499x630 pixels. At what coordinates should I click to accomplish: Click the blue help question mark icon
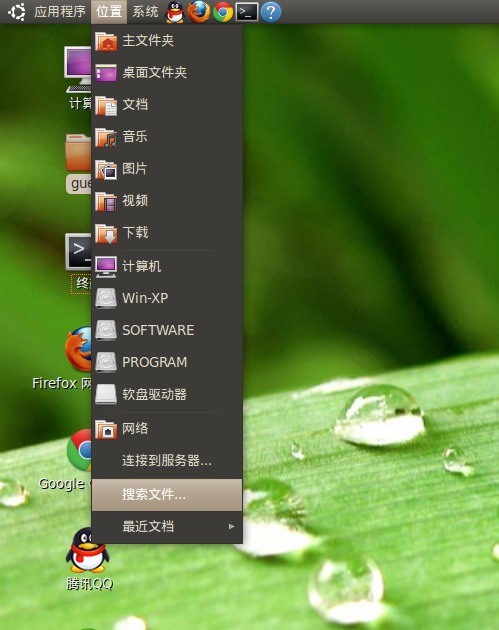271,12
